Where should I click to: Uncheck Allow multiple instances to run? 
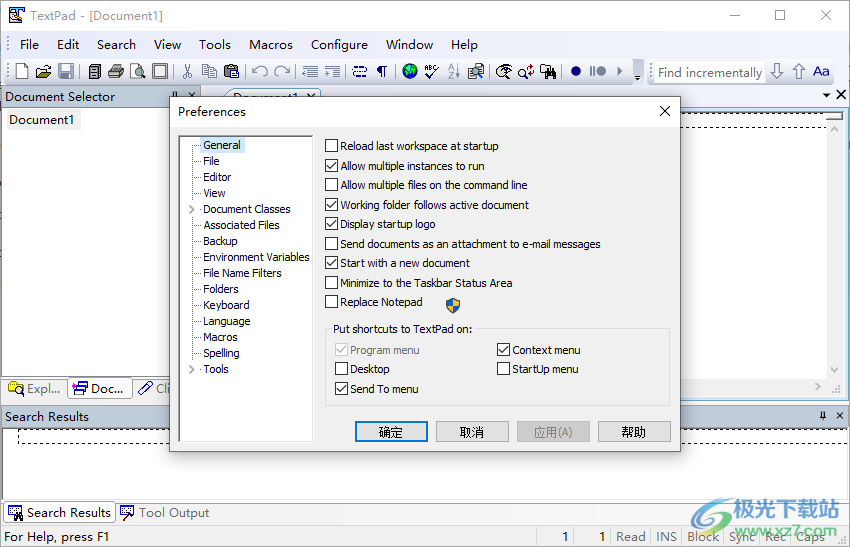point(331,165)
